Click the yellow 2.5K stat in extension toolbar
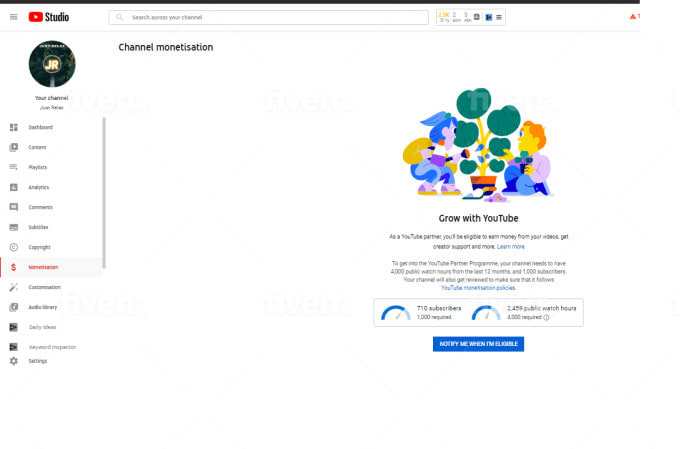This screenshot has height=449, width=680. click(x=444, y=15)
